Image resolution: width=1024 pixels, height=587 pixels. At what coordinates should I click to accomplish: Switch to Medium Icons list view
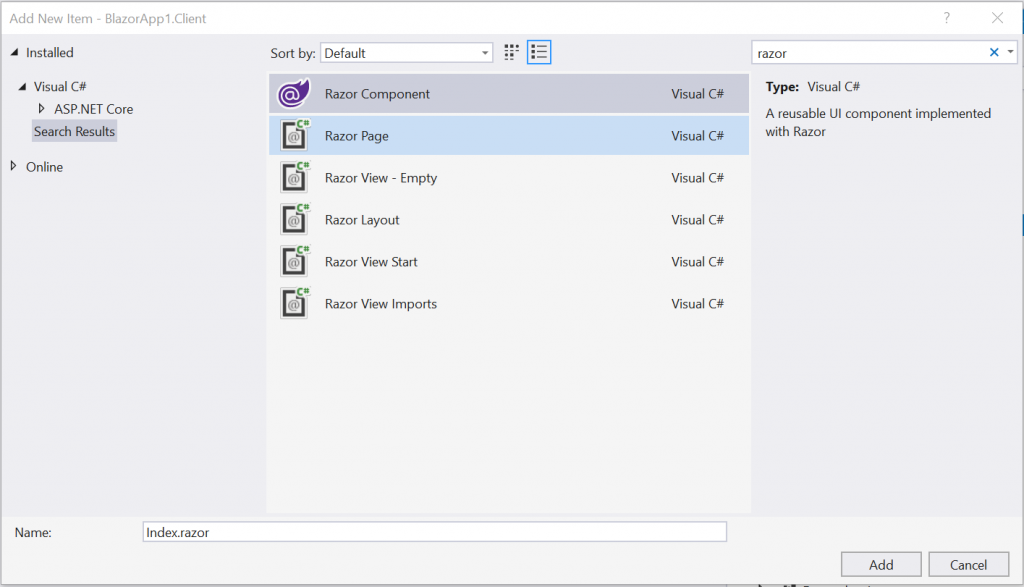click(x=538, y=52)
